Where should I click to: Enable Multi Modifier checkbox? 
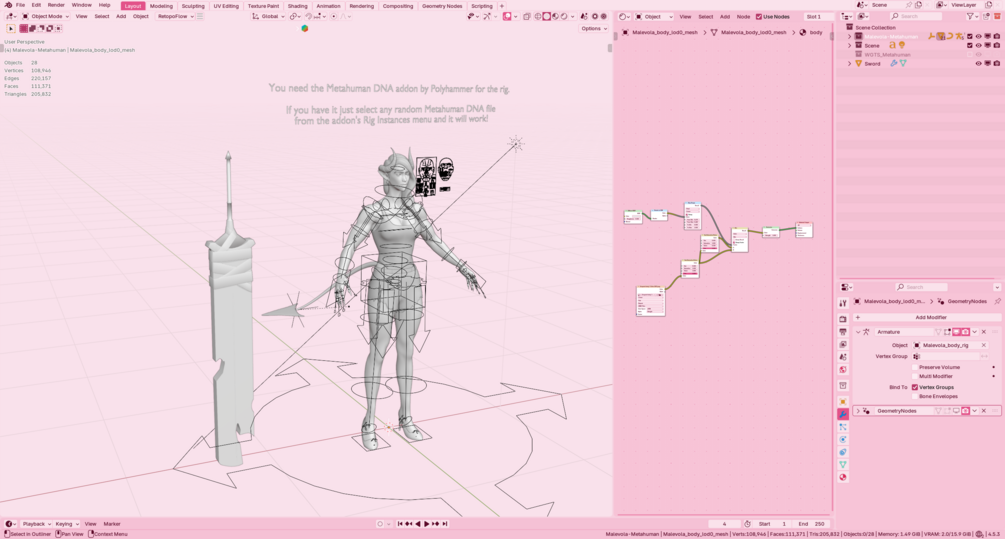pos(915,376)
